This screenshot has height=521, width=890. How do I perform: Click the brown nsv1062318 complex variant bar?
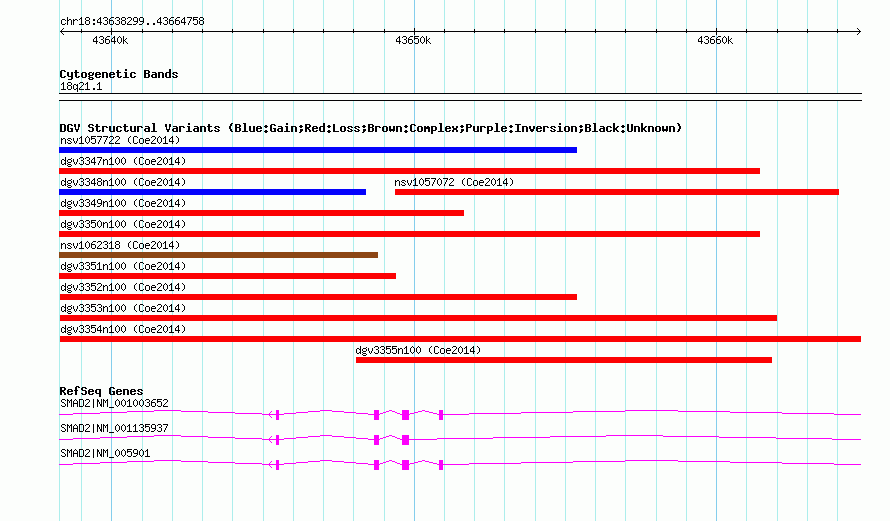(x=219, y=255)
